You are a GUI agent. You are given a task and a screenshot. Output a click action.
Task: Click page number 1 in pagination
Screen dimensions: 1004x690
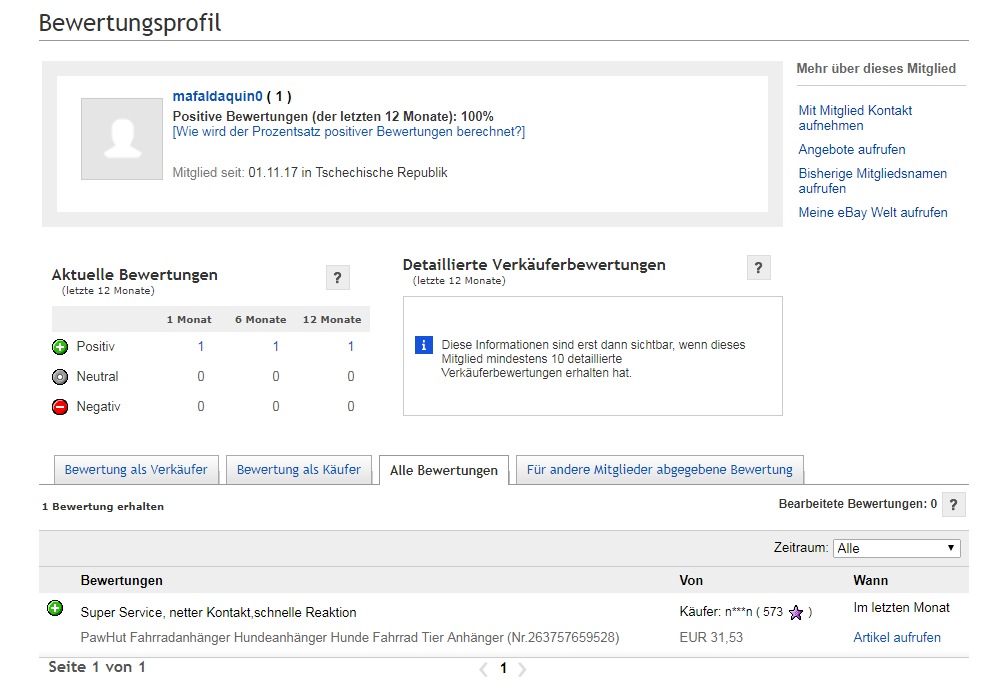503,669
